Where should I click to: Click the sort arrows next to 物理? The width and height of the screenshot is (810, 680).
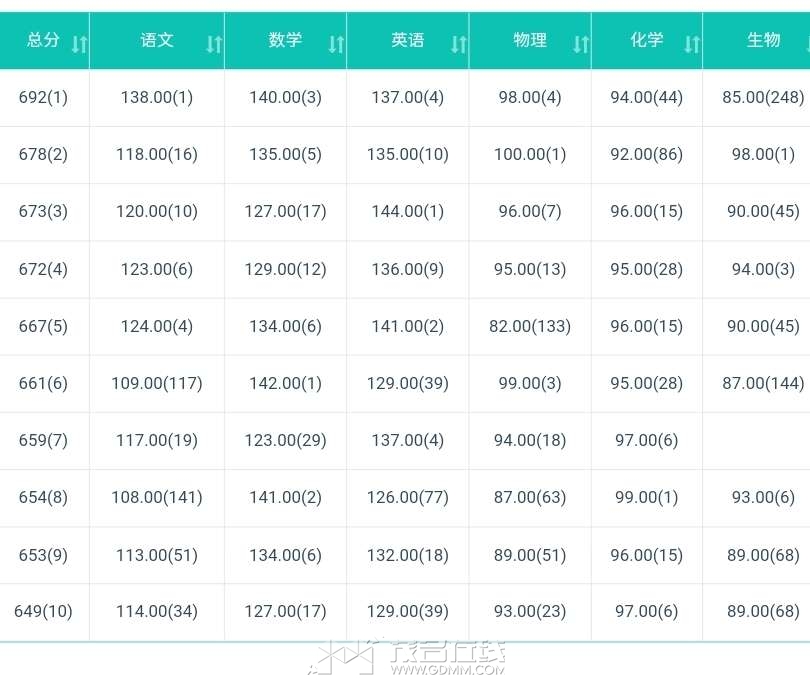(581, 44)
